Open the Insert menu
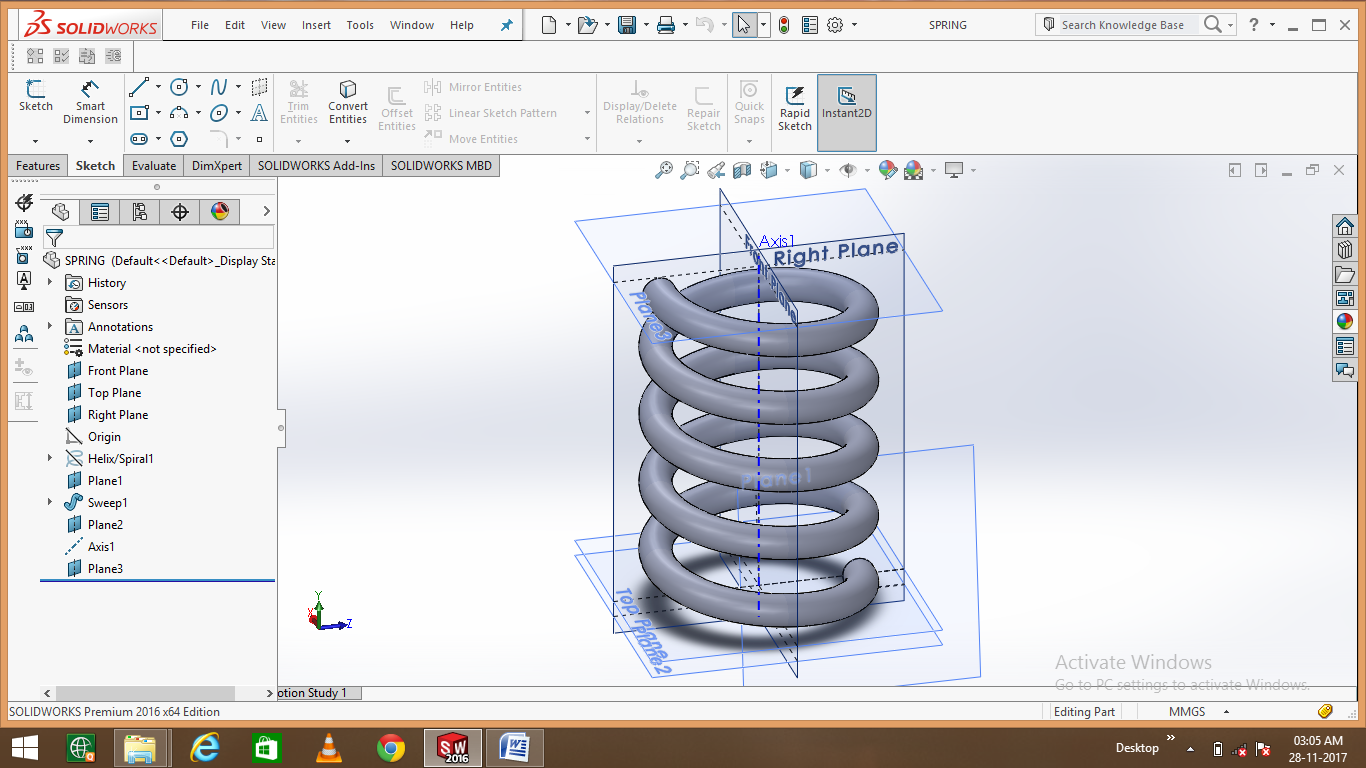 [316, 25]
